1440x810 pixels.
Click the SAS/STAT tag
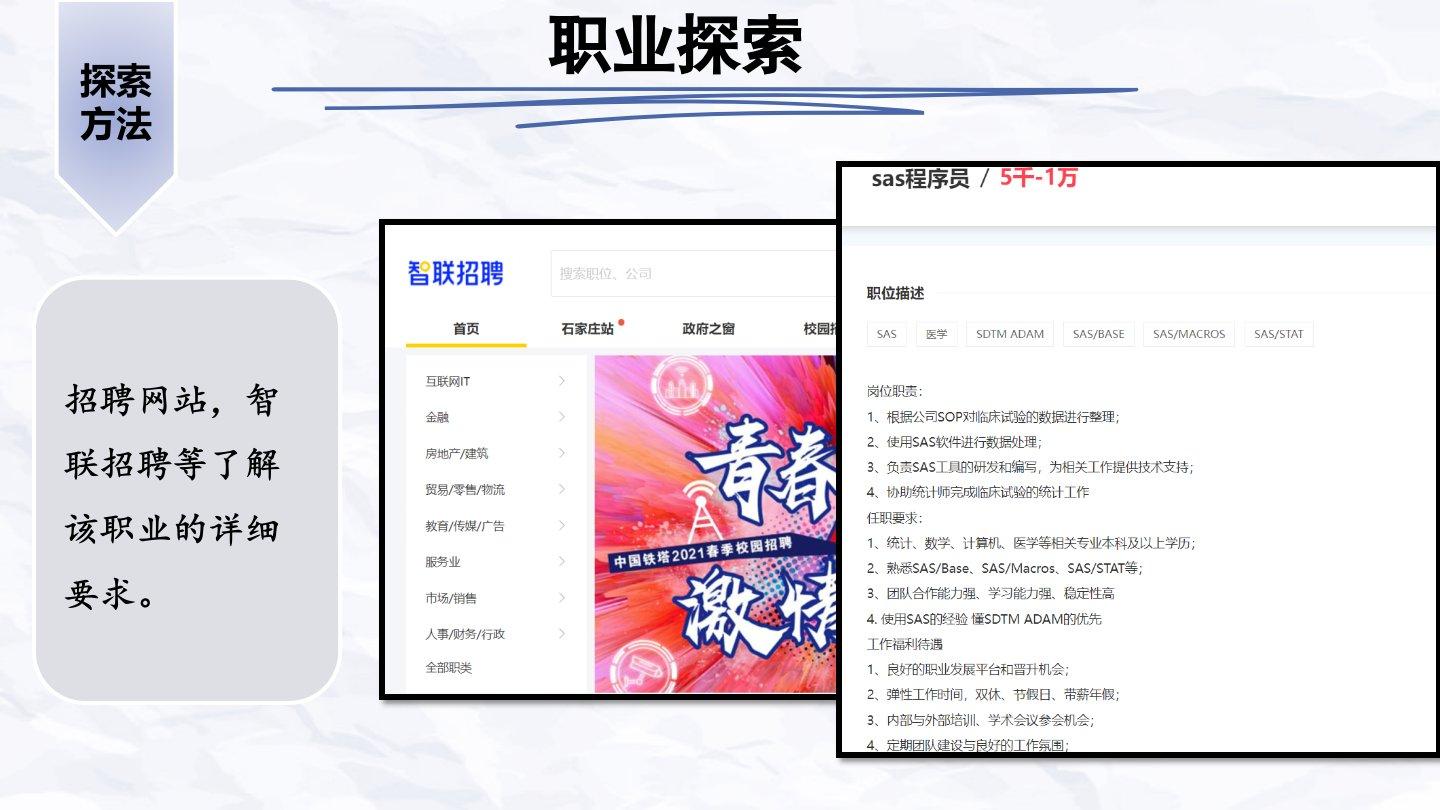coord(1279,334)
